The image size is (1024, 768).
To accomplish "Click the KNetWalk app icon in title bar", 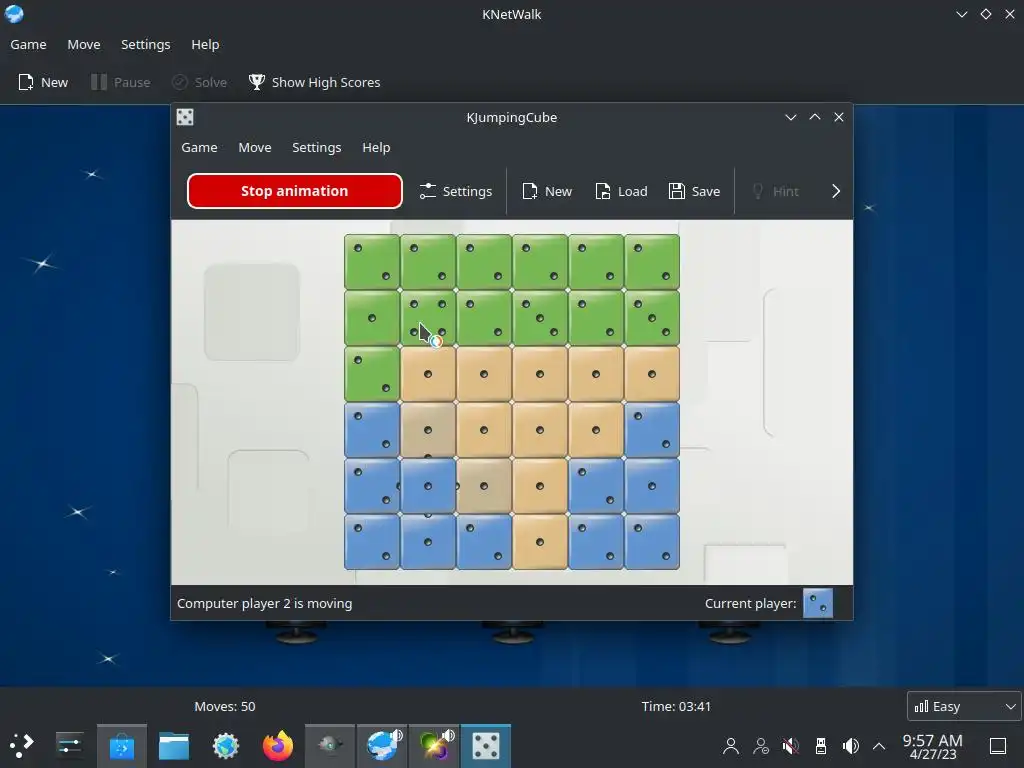I will pyautogui.click(x=14, y=14).
